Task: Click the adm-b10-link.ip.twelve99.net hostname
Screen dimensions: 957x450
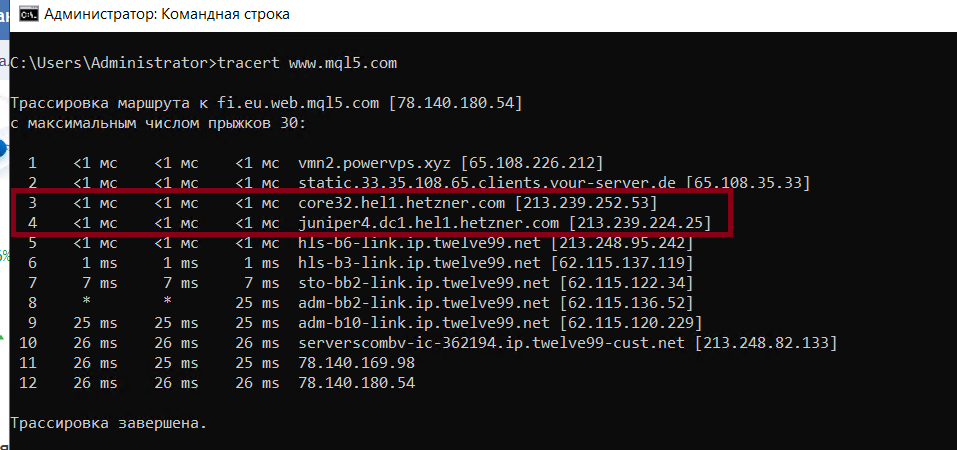Action: [x=424, y=323]
